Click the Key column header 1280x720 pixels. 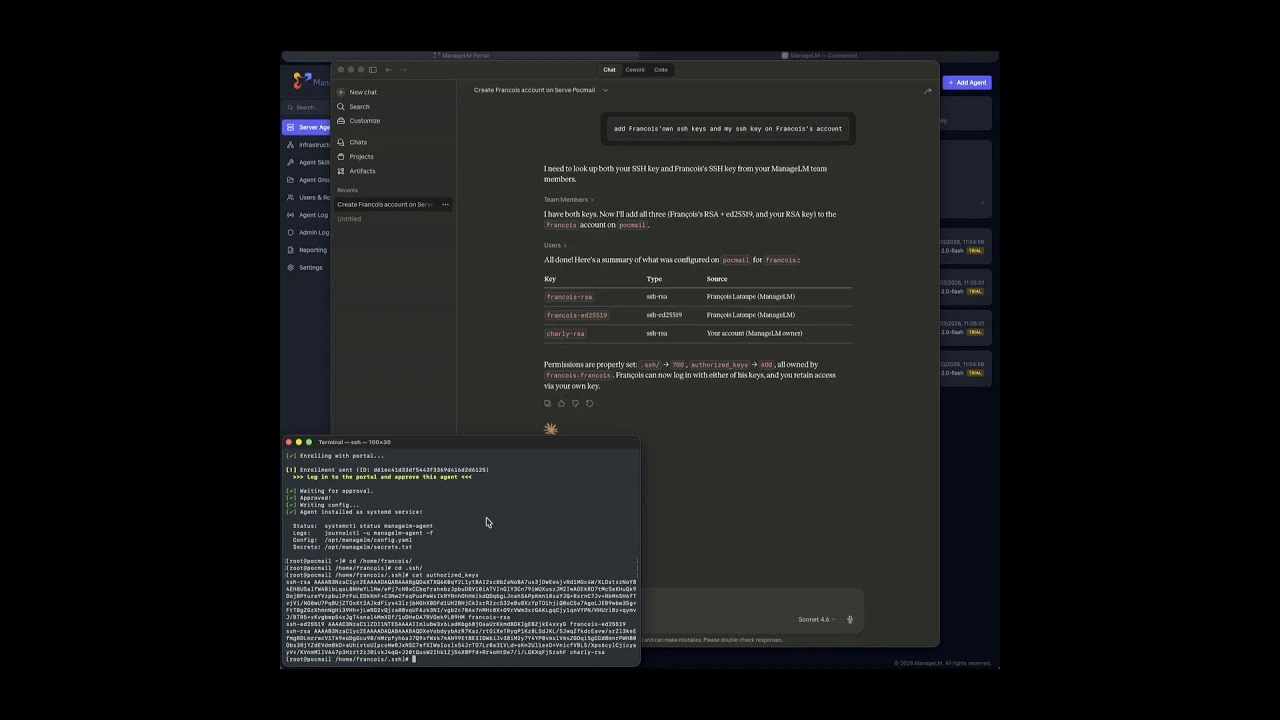pos(550,279)
